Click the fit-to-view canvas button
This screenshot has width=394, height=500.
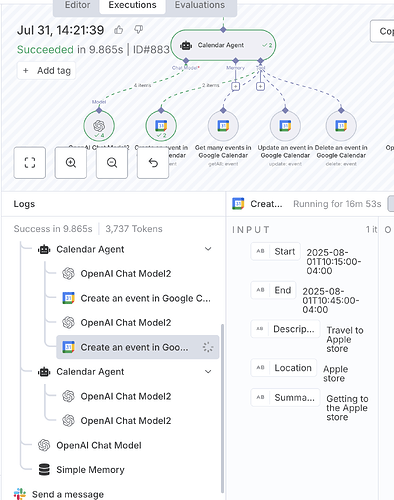tap(30, 163)
